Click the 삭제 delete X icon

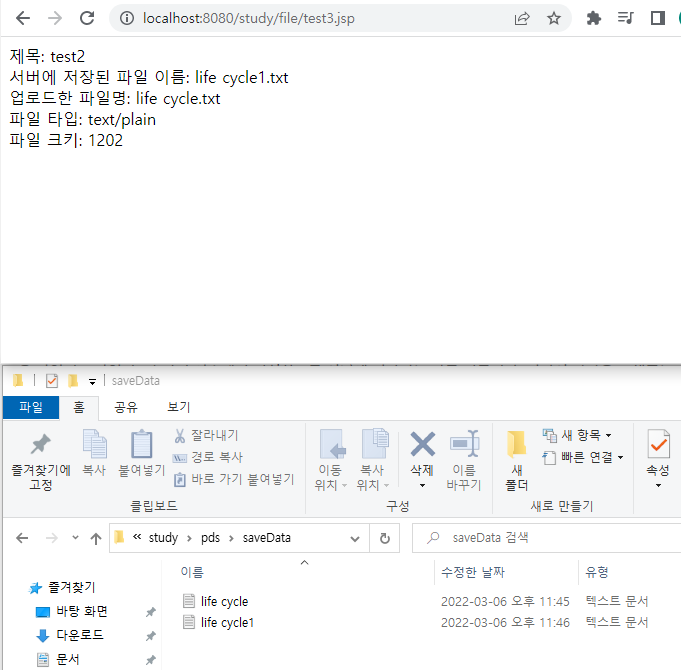click(x=422, y=445)
